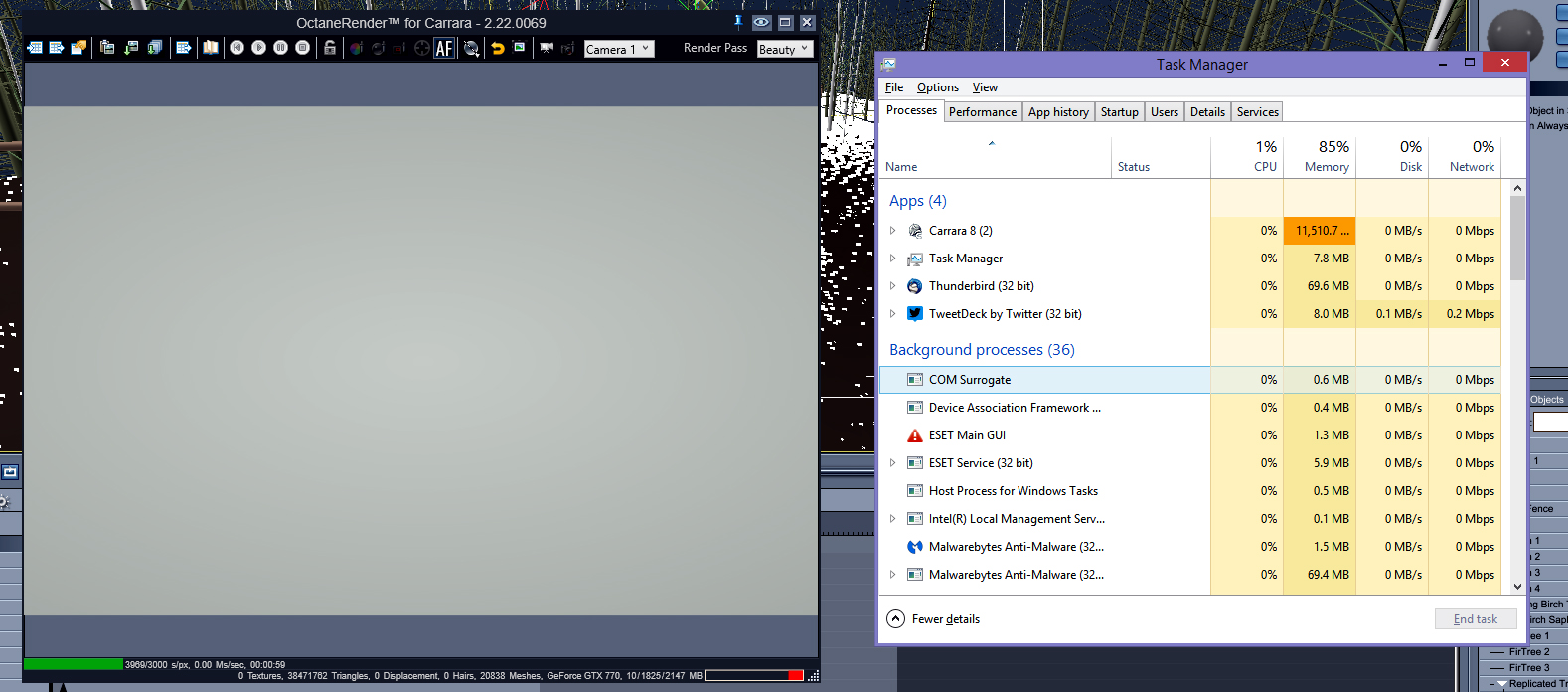Select the Host Process for Windows Tasks row
Screen dimensions: 1568x692
tap(1190, 491)
